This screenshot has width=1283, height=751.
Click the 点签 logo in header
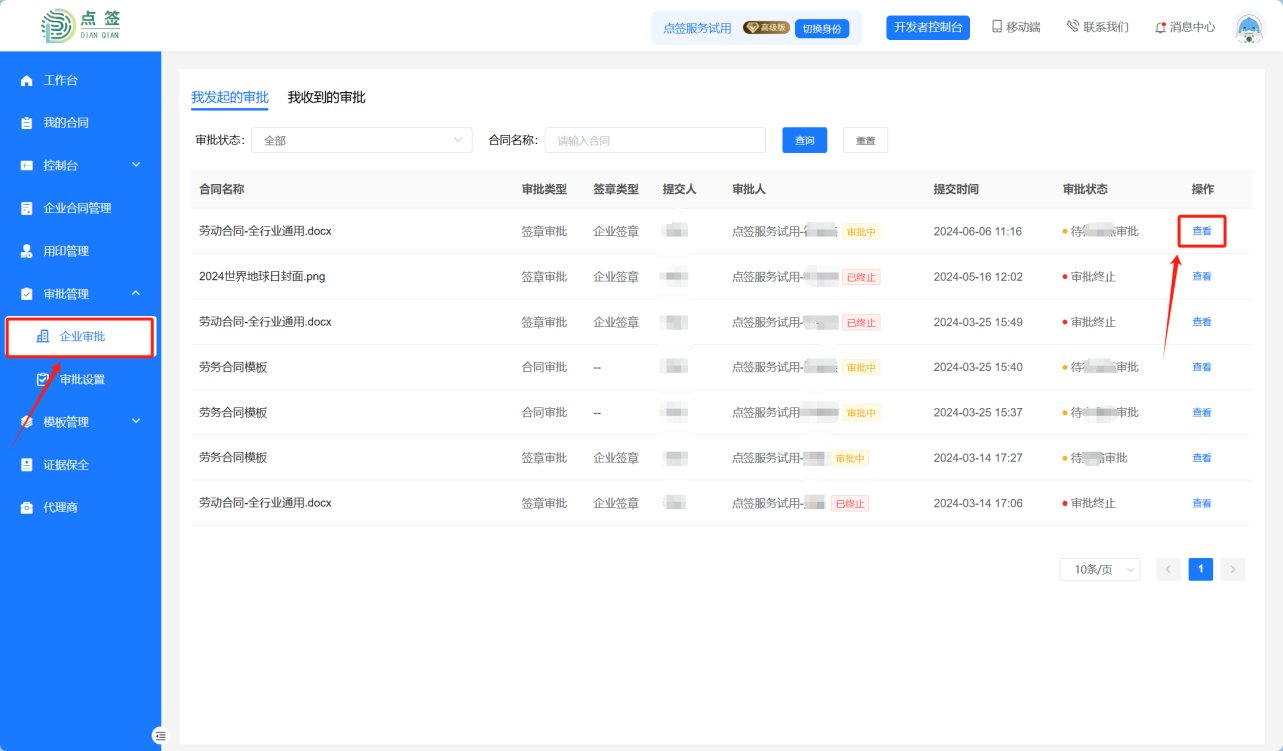tap(82, 25)
